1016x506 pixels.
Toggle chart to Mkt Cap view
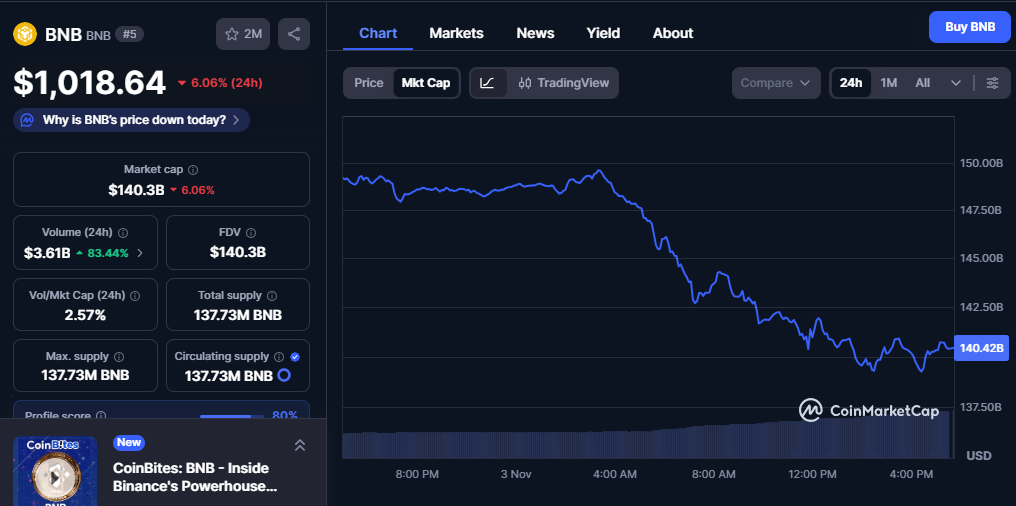click(426, 83)
